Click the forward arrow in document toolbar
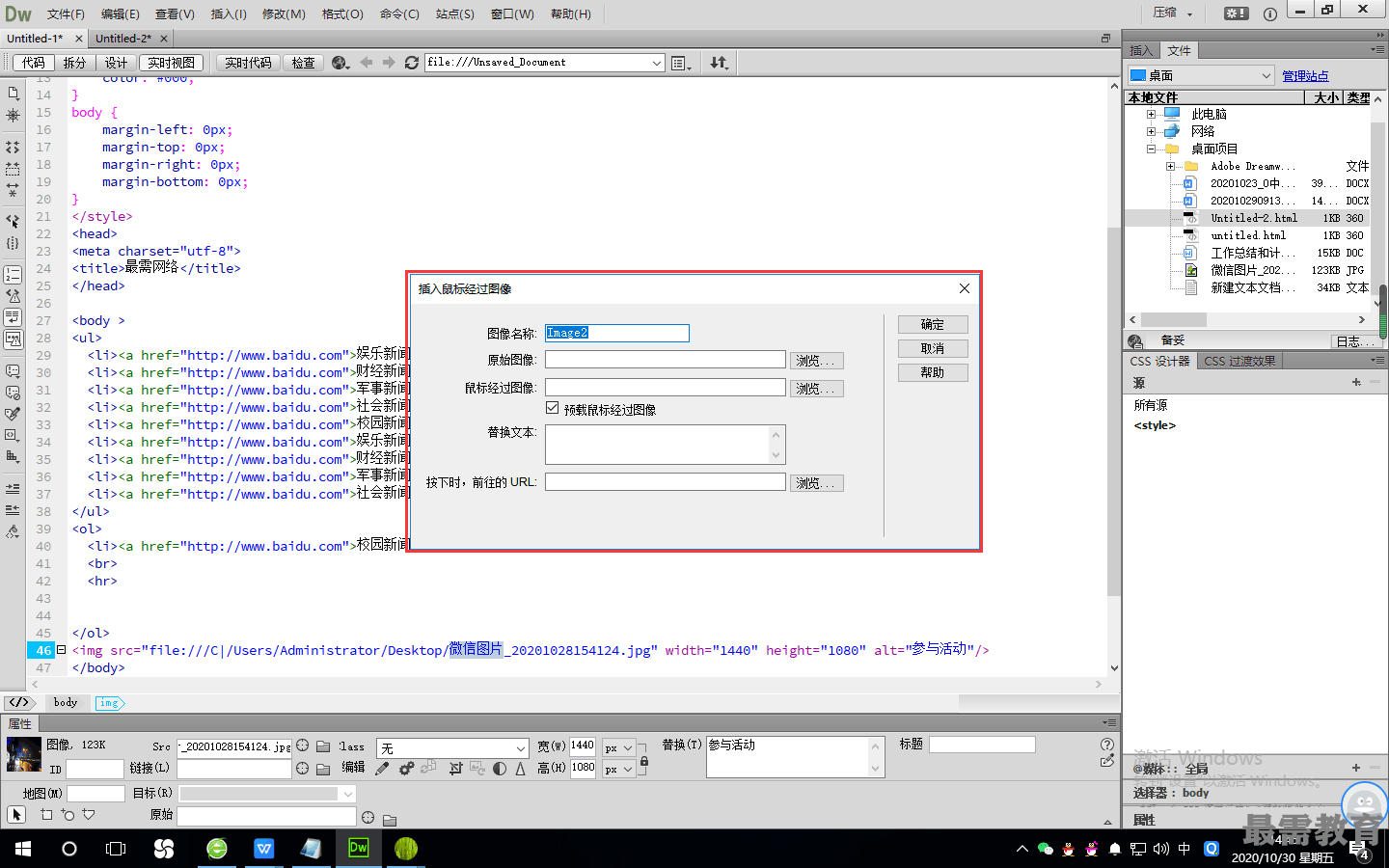Viewport: 1389px width, 868px height. (389, 63)
